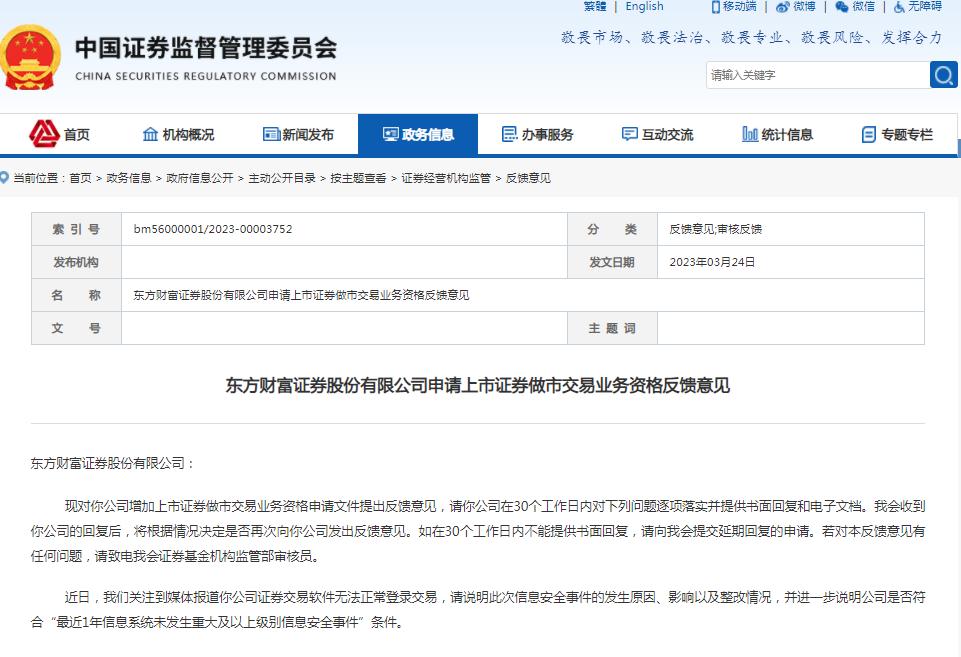
Task: Switch language to English
Action: click(x=643, y=7)
